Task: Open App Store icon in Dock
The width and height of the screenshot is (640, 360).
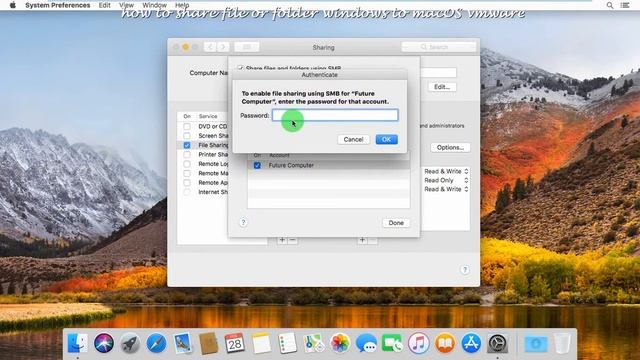Action: pos(471,343)
